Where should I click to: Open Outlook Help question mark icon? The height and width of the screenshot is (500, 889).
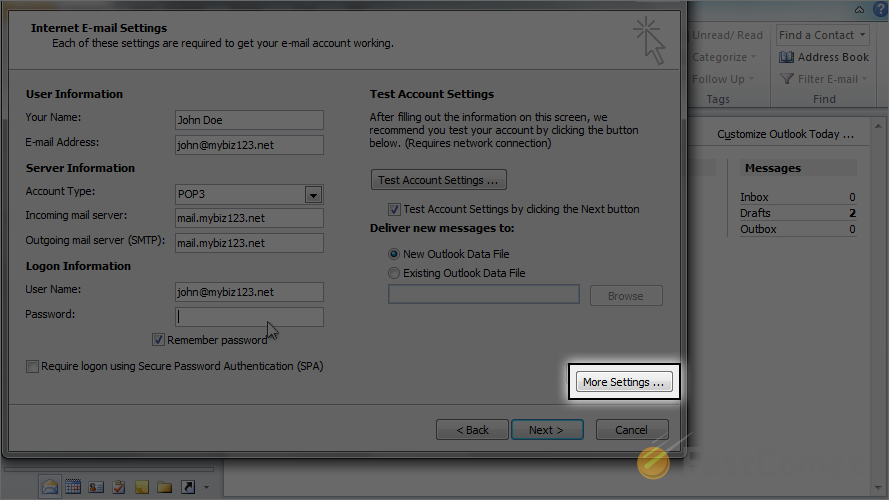pyautogui.click(x=880, y=9)
